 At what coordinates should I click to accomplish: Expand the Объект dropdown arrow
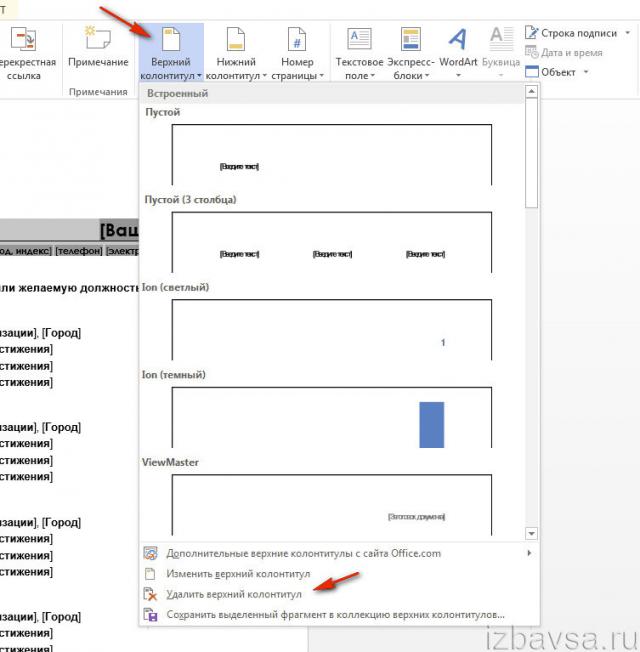586,72
